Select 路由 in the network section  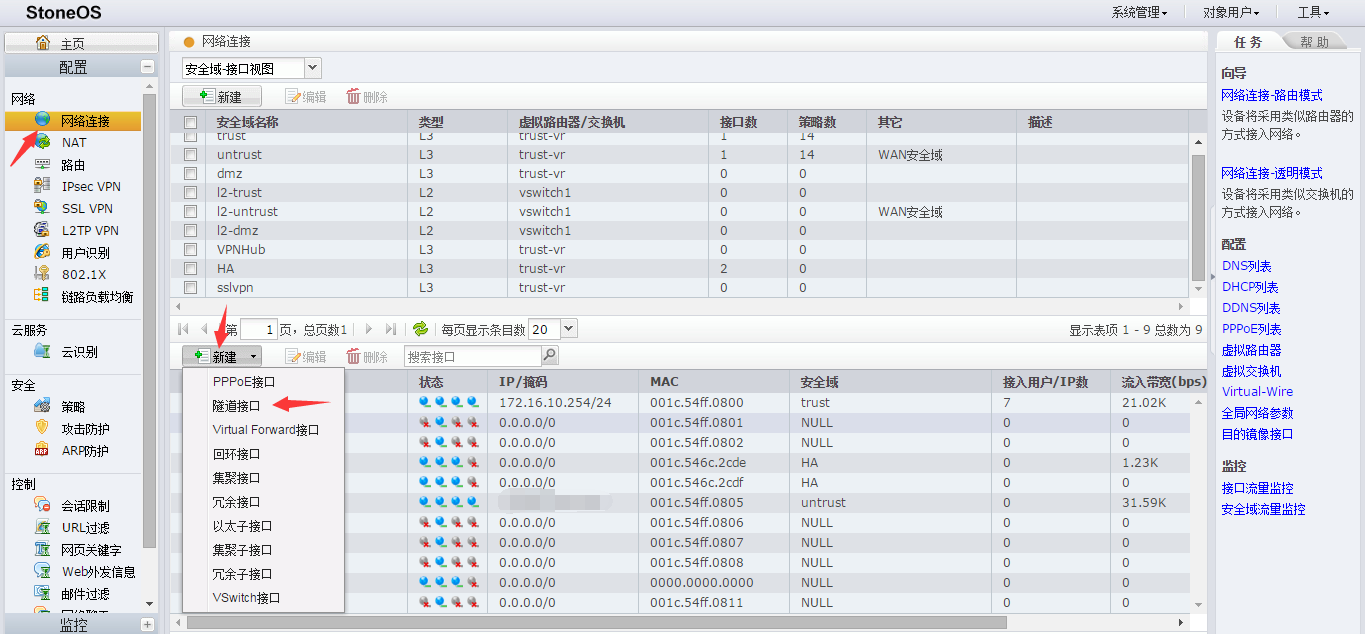point(73,165)
